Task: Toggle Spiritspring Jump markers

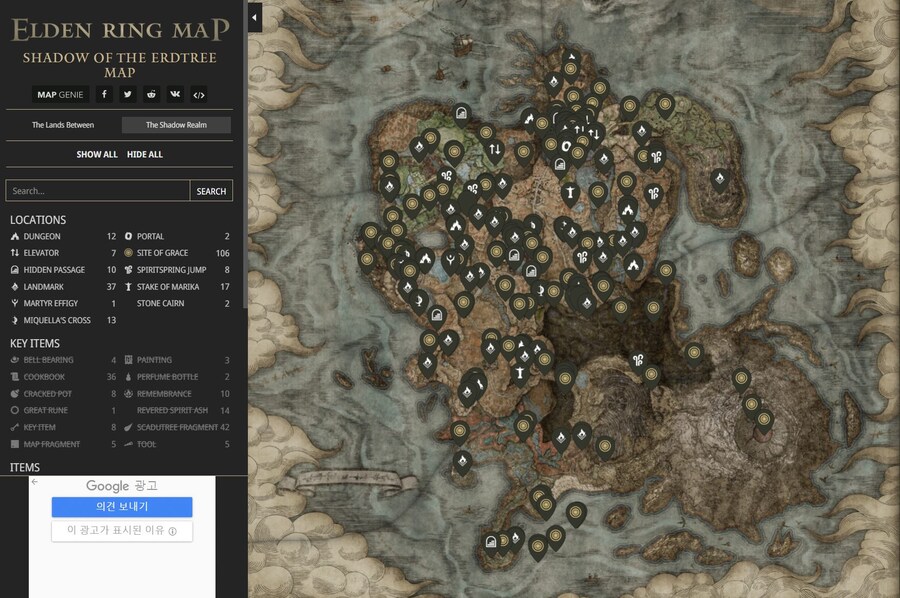Action: 177,270
